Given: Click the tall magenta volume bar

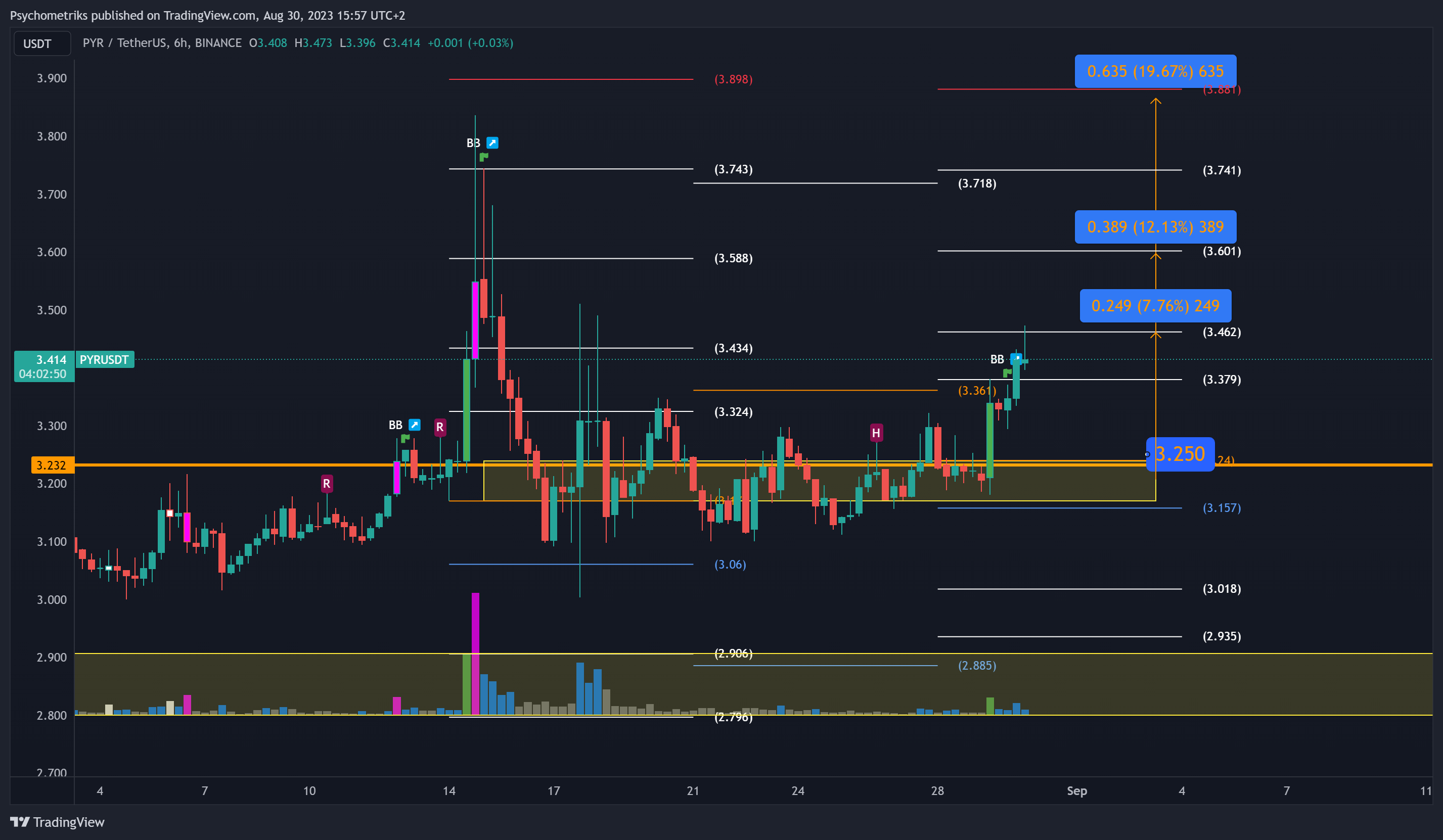Looking at the screenshot, I should (475, 654).
